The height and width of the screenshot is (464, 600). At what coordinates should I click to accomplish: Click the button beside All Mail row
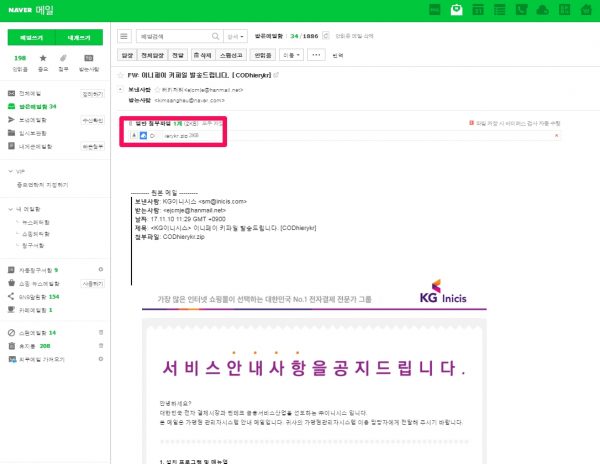93,94
